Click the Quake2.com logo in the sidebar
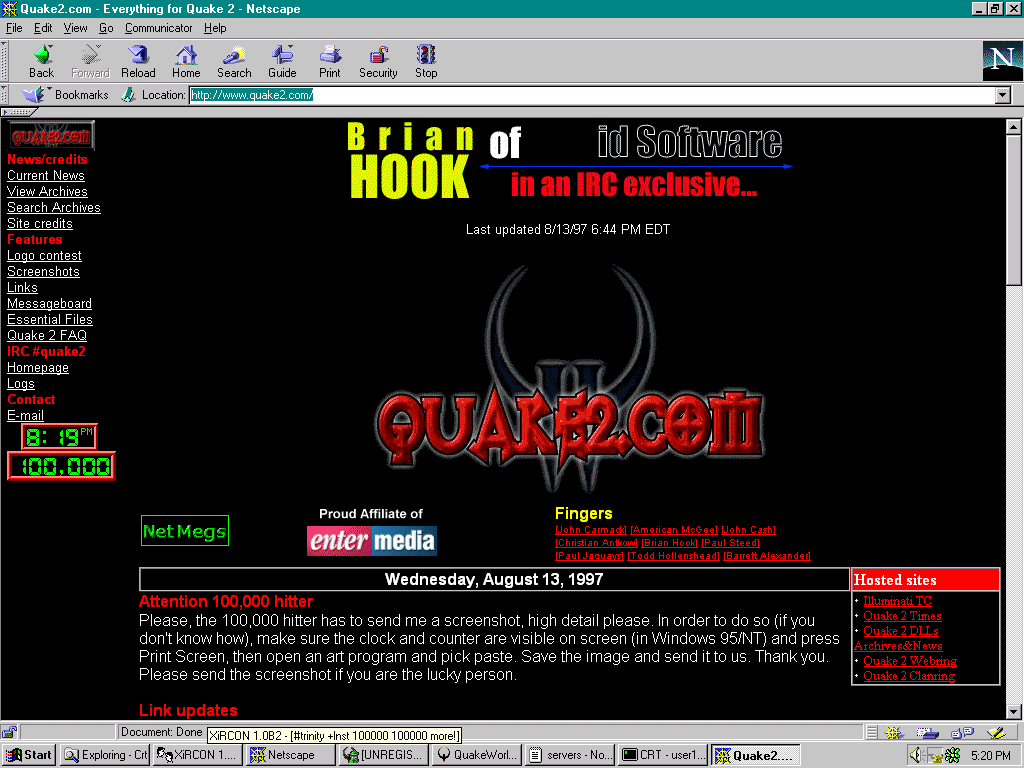 (51, 136)
